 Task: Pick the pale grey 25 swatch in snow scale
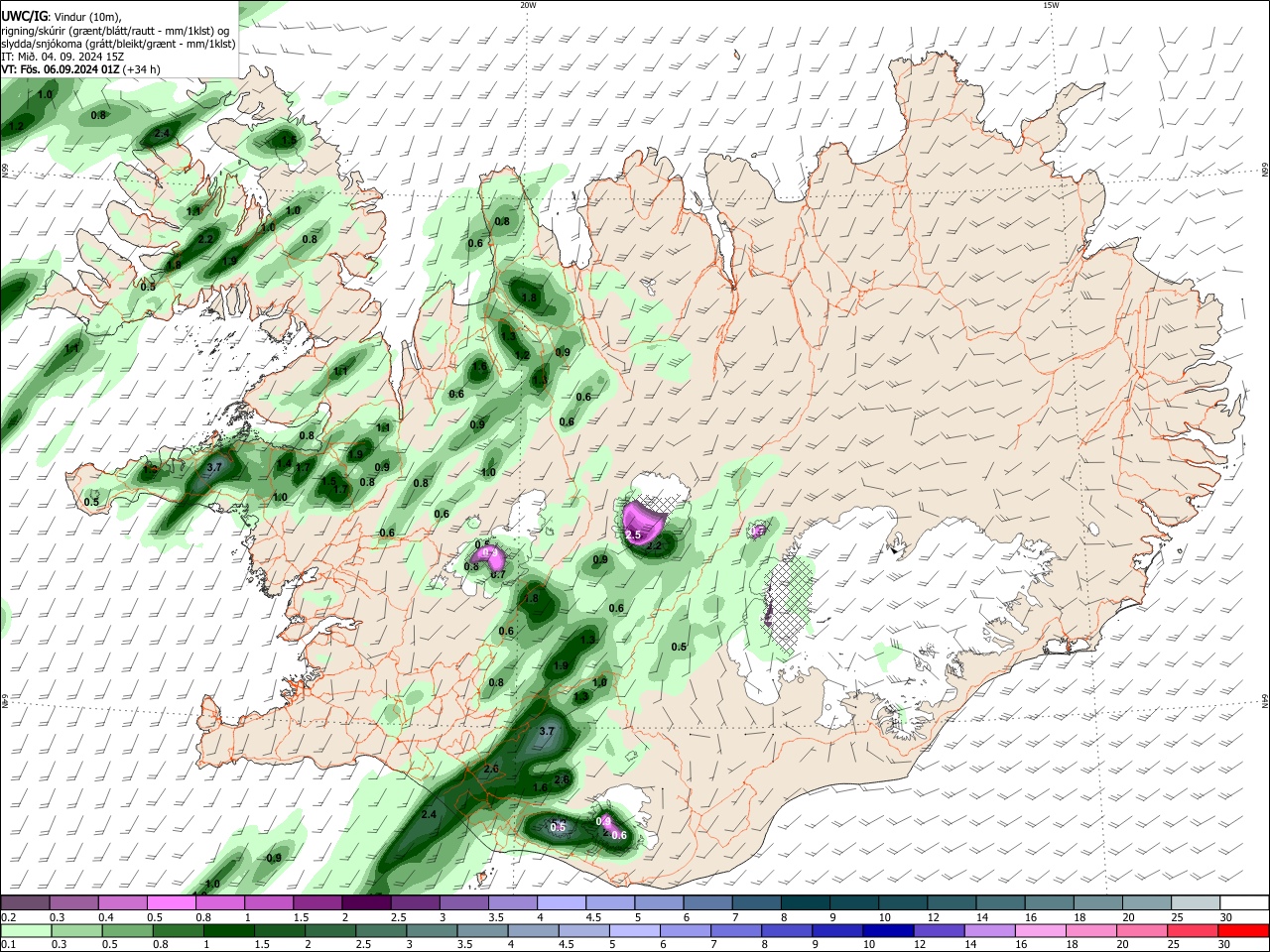(1197, 903)
